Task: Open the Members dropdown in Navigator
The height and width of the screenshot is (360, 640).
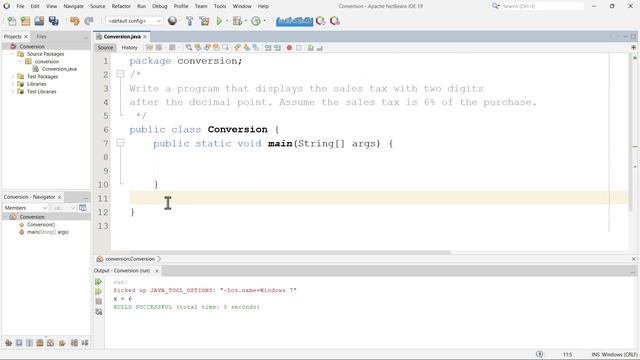Action: (x=26, y=208)
